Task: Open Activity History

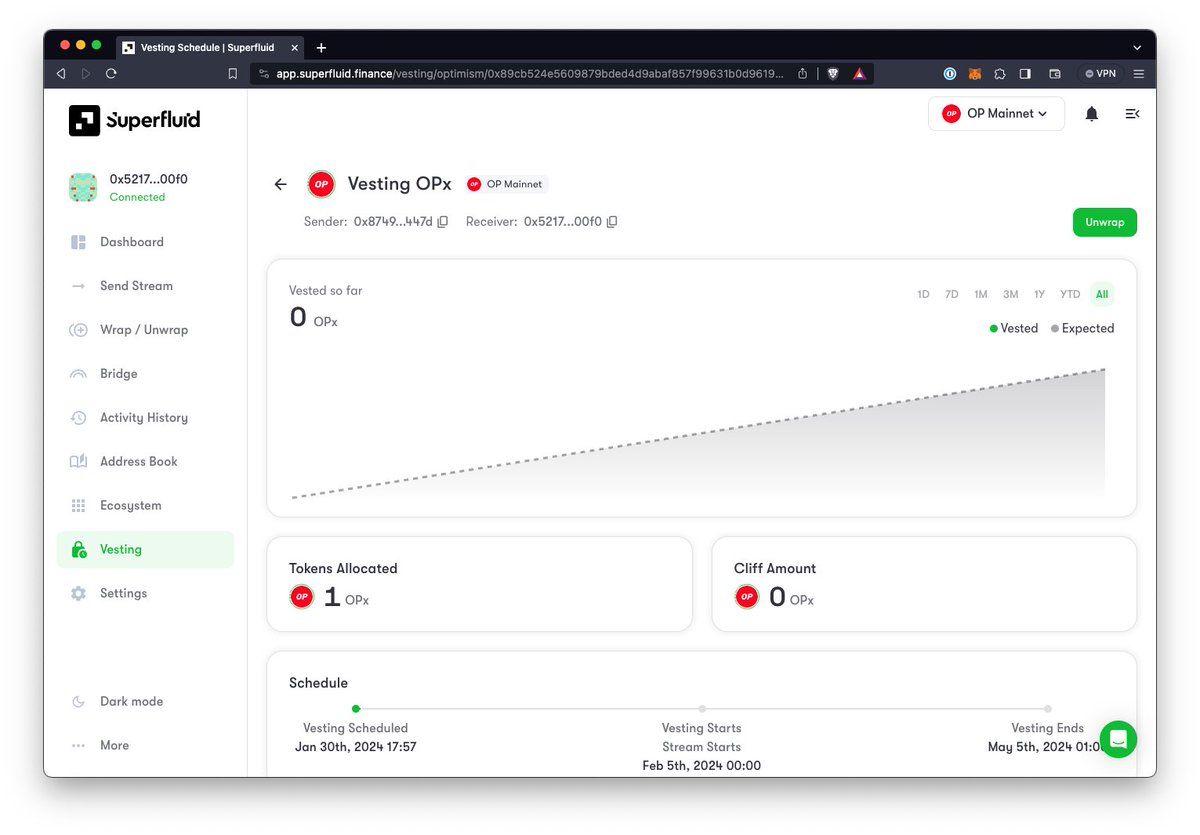Action: 145,418
